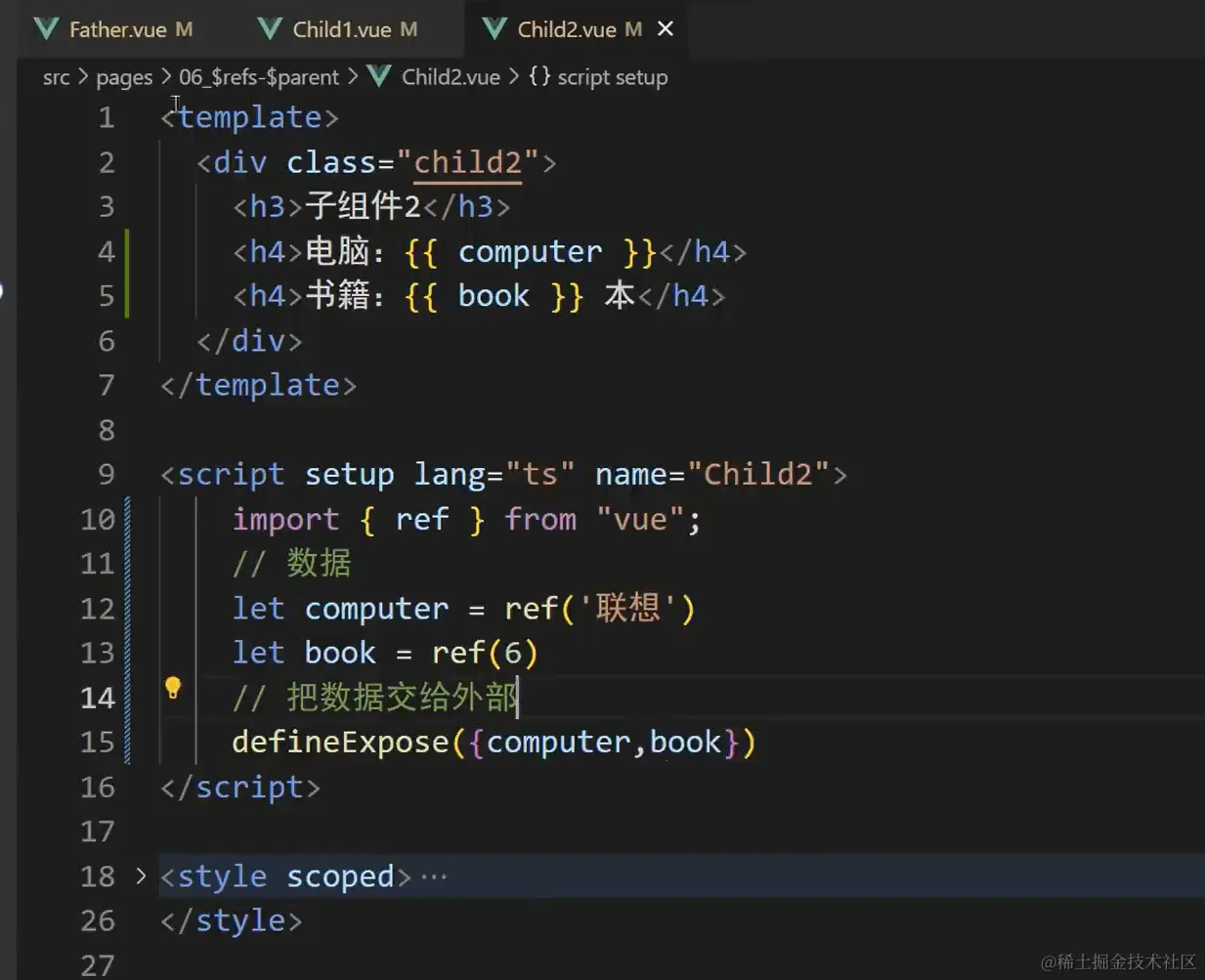
Task: Open the Child2.vue breadcrumb
Action: pos(451,77)
